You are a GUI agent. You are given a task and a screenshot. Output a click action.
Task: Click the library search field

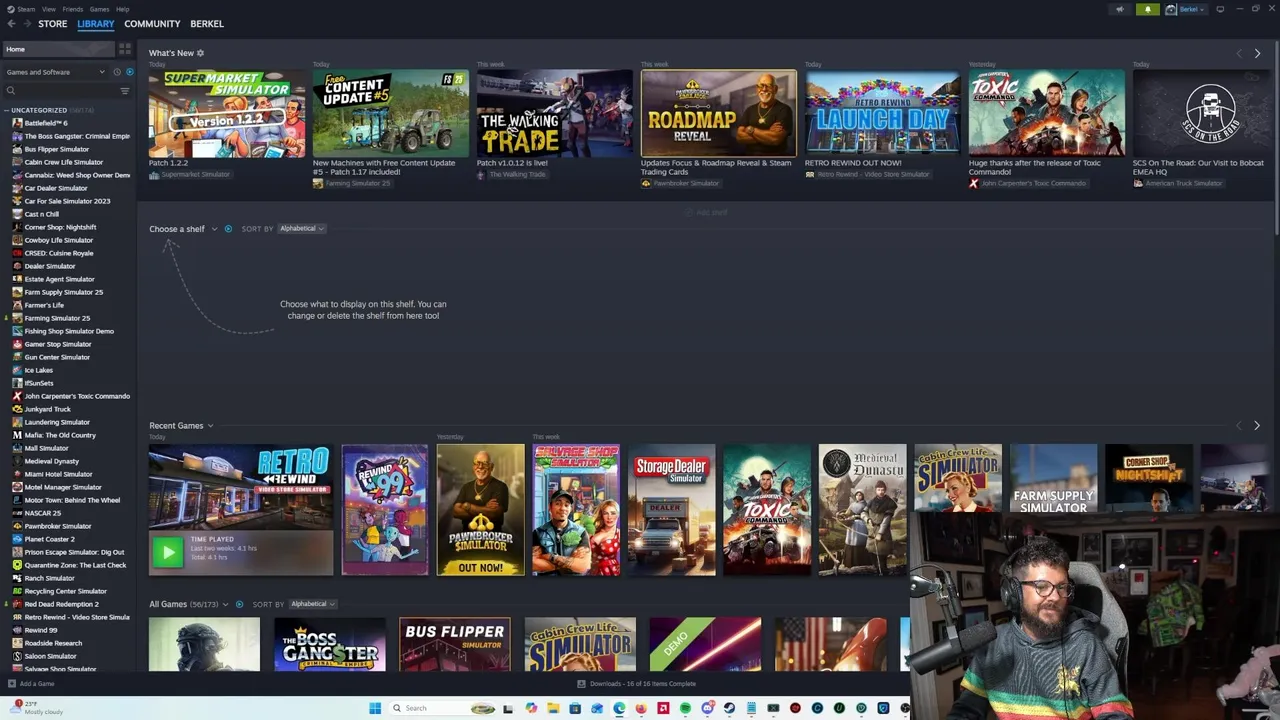tap(60, 91)
